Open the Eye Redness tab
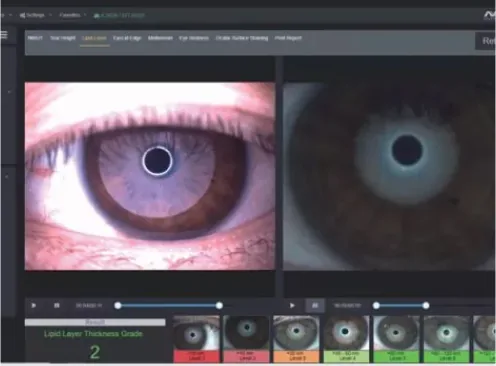 tap(194, 38)
